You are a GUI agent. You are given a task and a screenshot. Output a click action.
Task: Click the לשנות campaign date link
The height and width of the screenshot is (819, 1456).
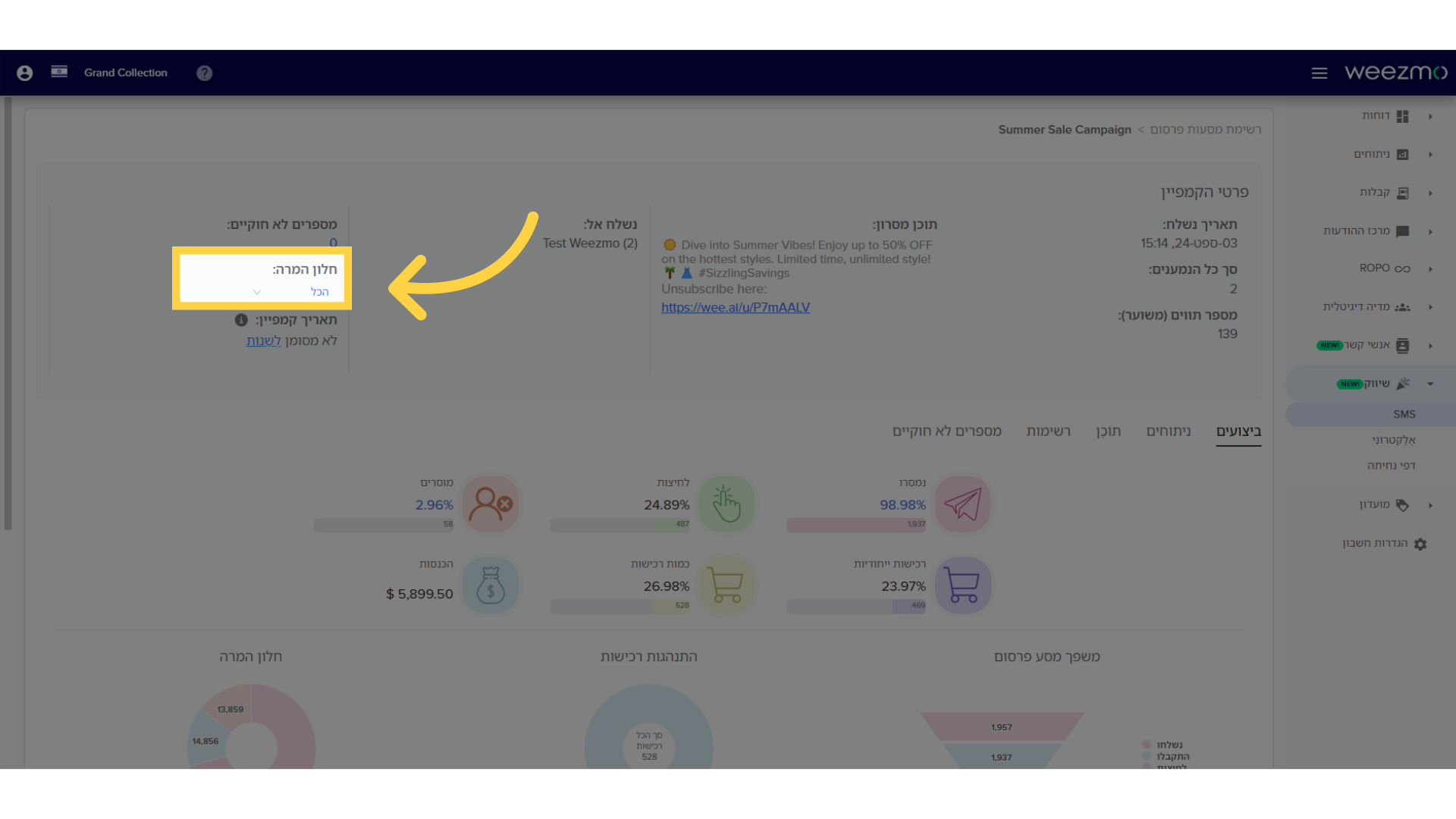click(263, 341)
